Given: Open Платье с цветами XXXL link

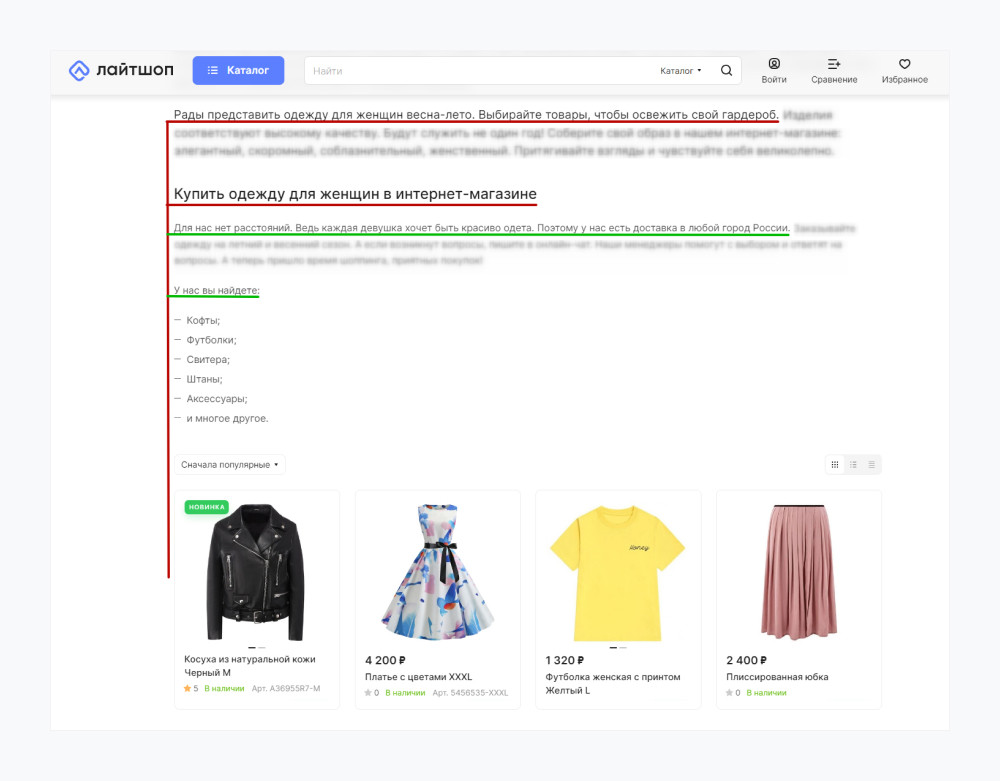Looking at the screenshot, I should coord(418,677).
